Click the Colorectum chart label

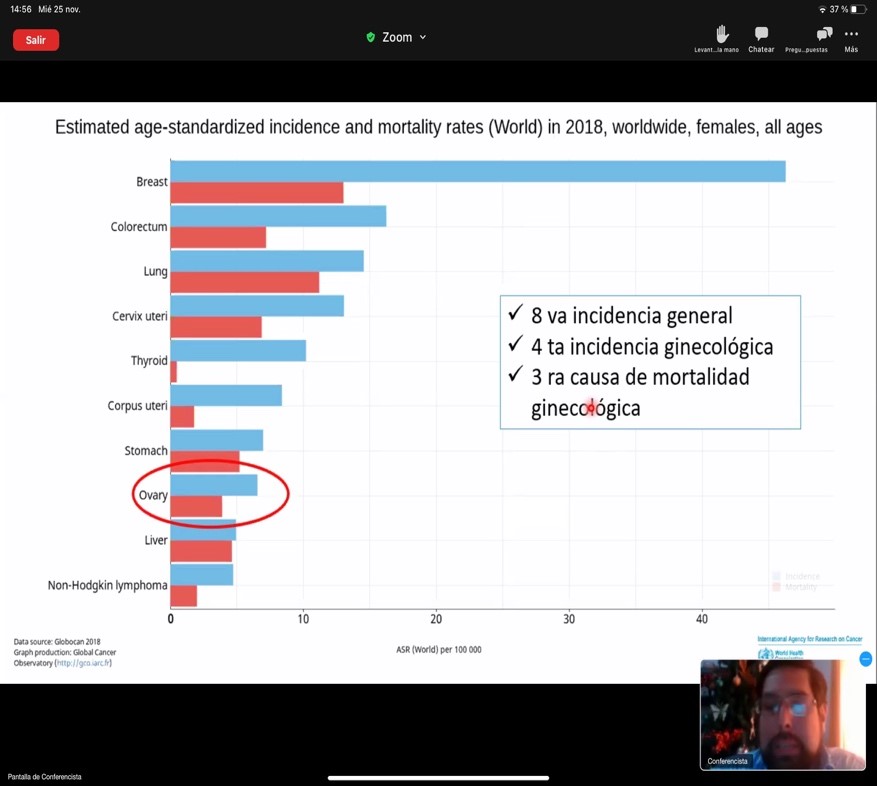click(139, 227)
